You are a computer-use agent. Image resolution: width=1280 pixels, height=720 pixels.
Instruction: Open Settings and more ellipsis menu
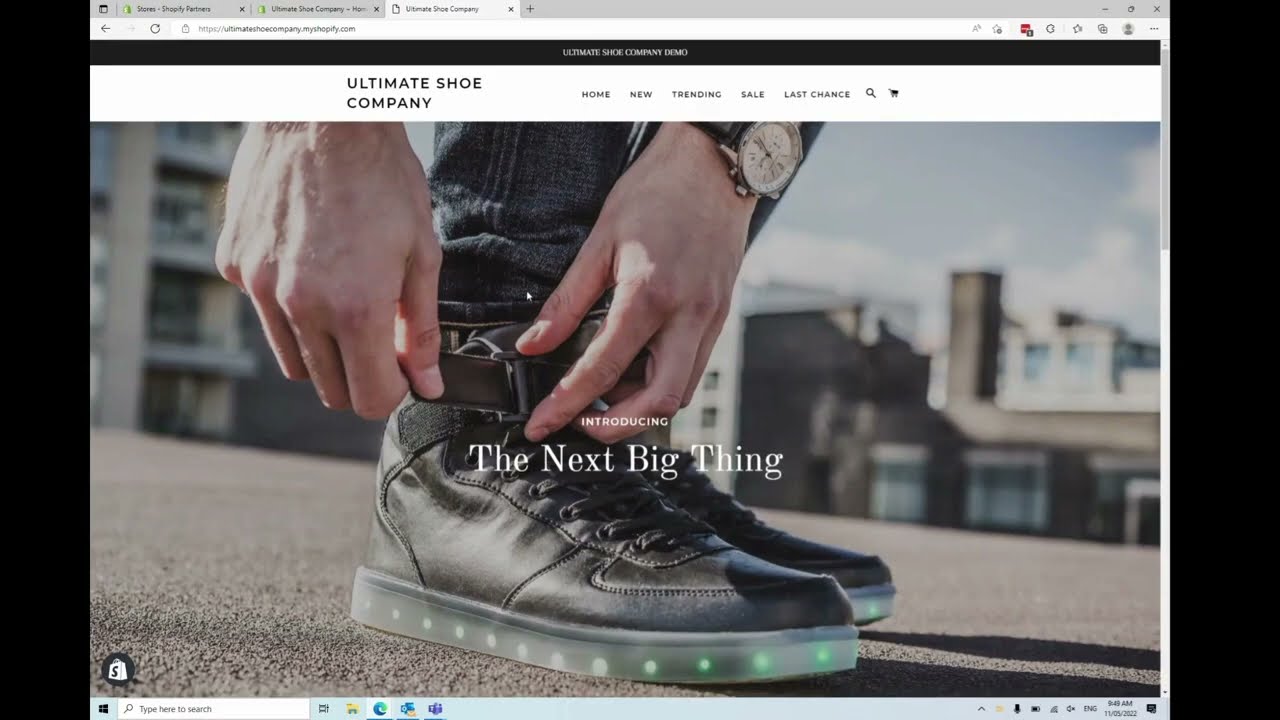coord(1154,29)
